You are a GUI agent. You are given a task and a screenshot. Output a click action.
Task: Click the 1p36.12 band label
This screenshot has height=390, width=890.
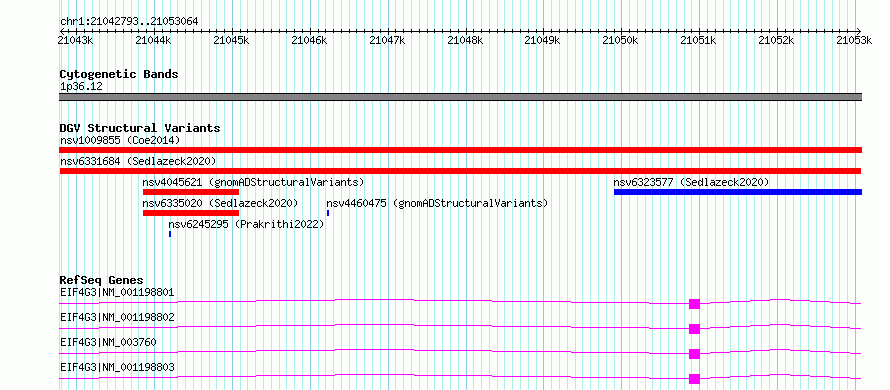coord(81,87)
